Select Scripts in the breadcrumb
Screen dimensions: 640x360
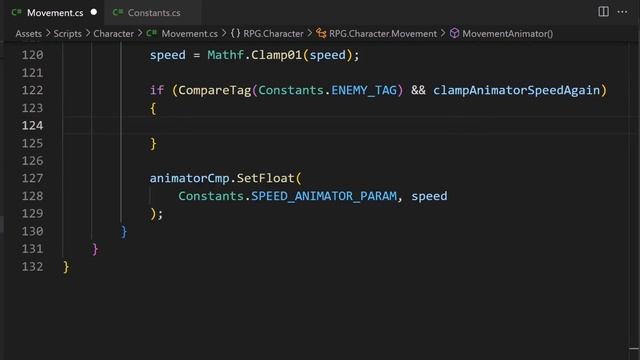67,34
